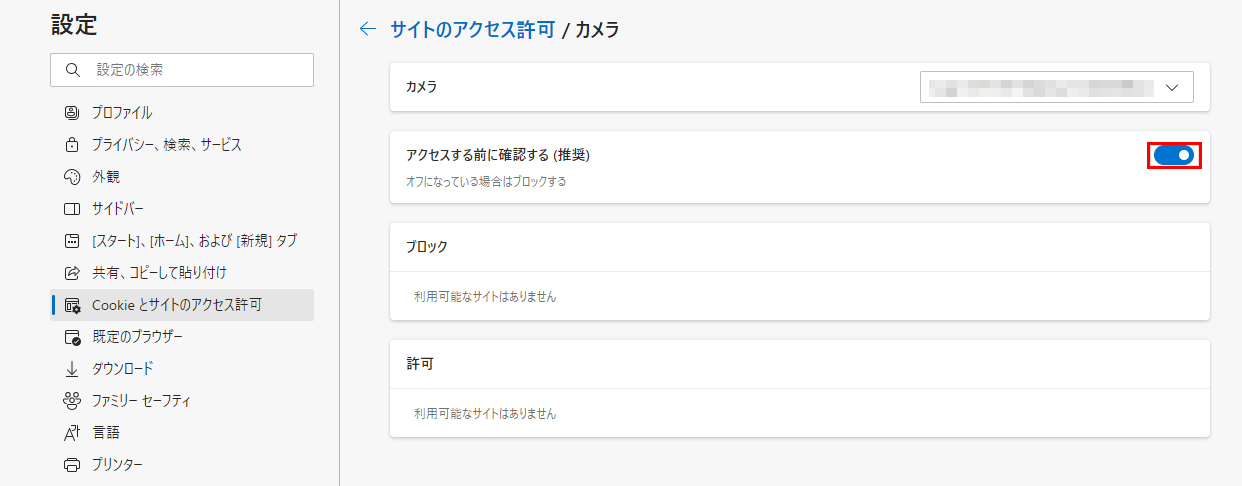This screenshot has height=486, width=1242.
Task: Select Cookie とサイトのアクセス許可 menu item
Action: coord(182,305)
